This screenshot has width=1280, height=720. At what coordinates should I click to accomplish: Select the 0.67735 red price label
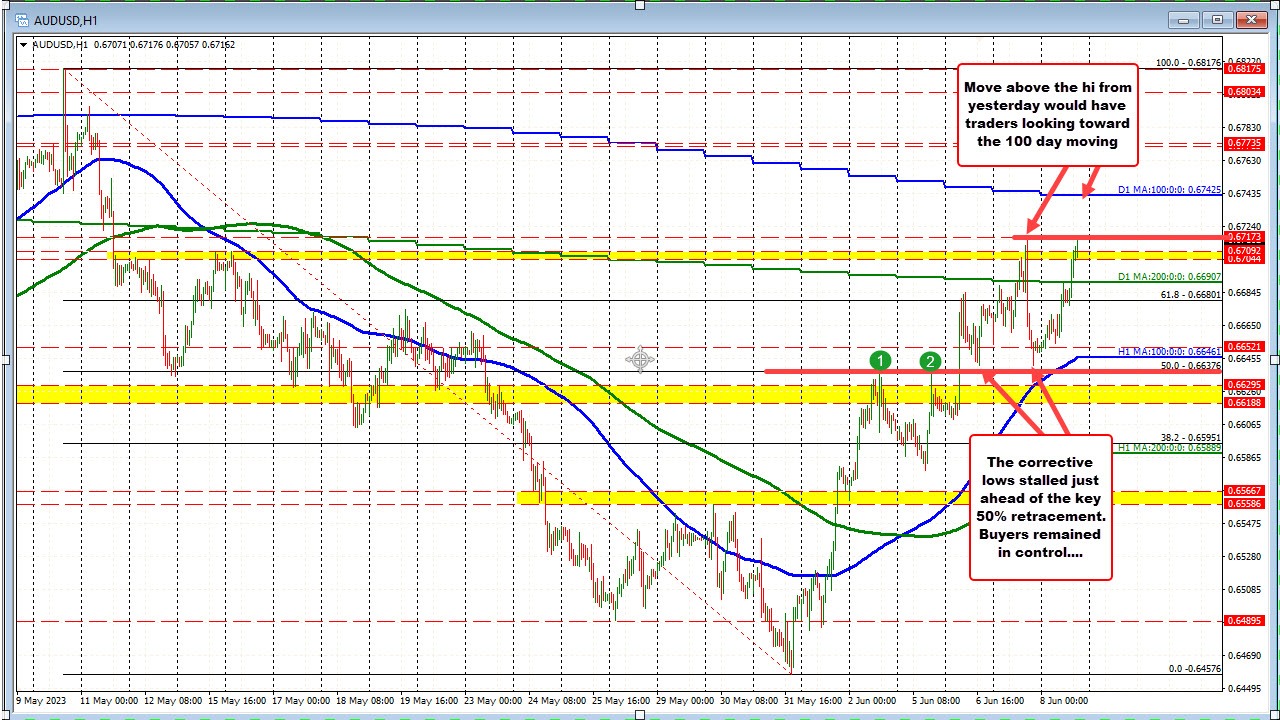point(1244,144)
